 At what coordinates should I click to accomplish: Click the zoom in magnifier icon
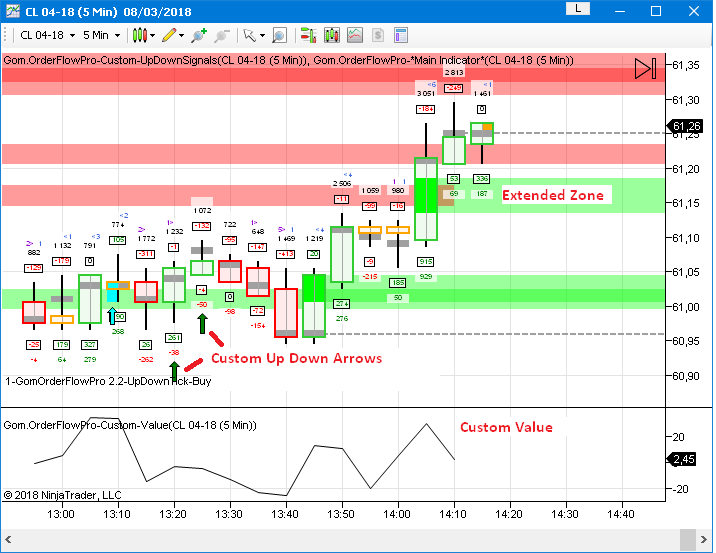point(199,35)
